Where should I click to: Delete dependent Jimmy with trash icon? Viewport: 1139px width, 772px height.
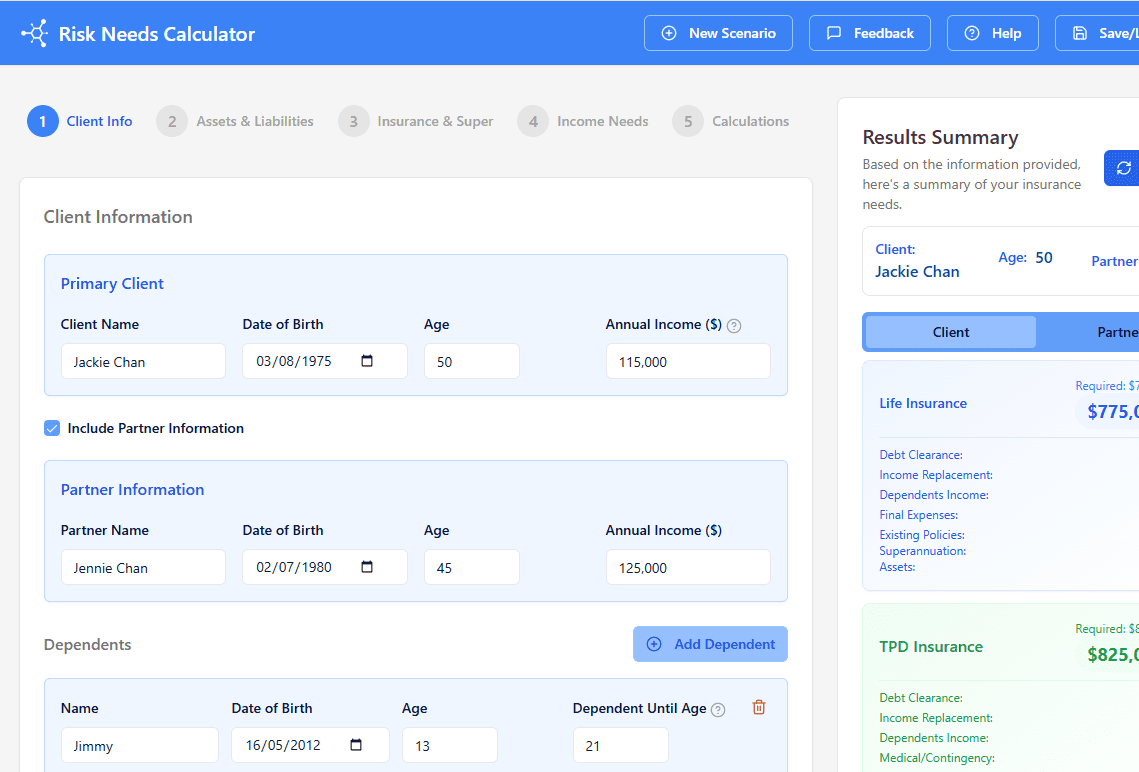(x=759, y=708)
